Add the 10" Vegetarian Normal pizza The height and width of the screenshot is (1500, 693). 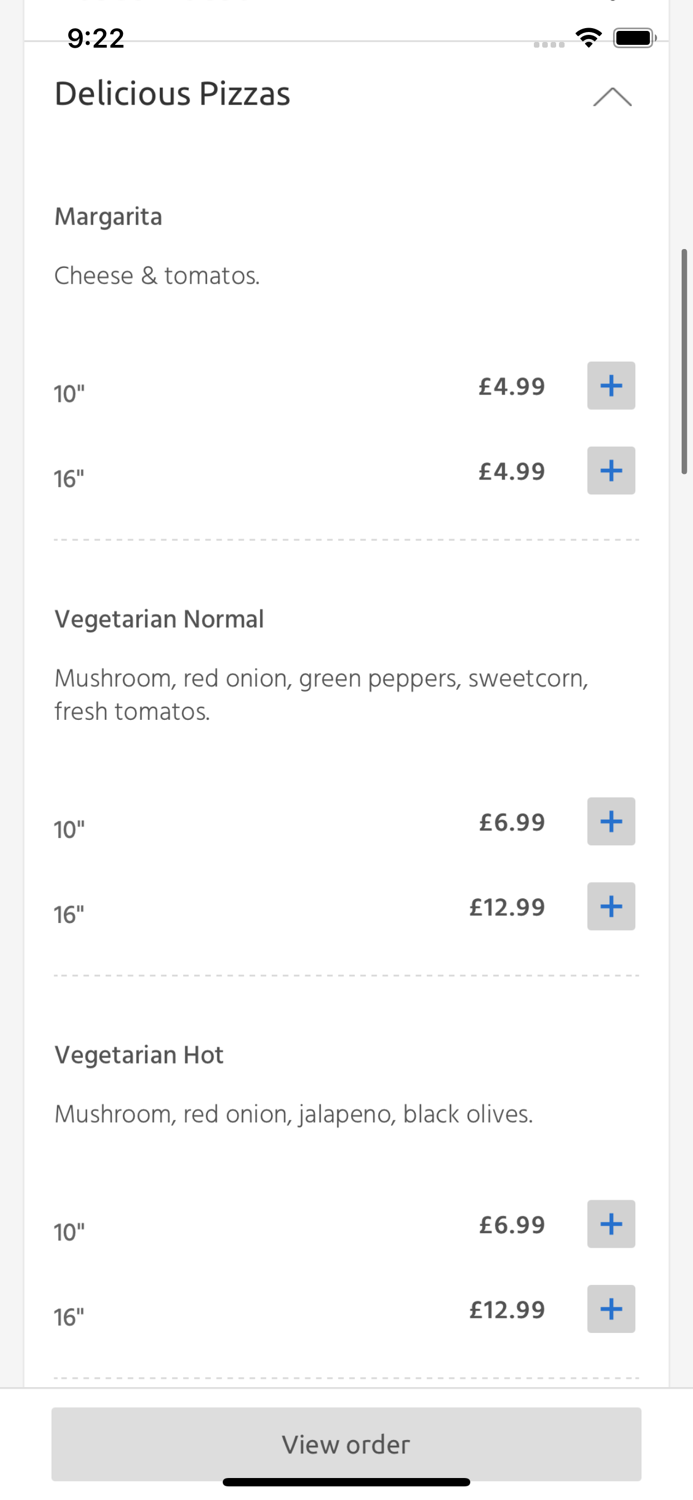(x=611, y=821)
